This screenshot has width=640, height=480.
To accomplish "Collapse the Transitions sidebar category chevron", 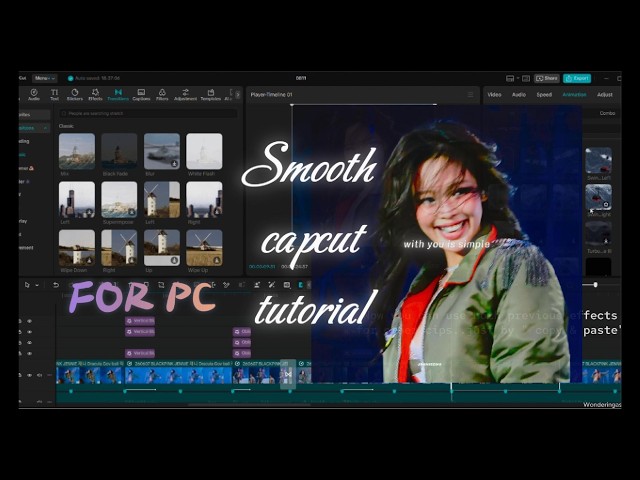I will click(x=45, y=128).
